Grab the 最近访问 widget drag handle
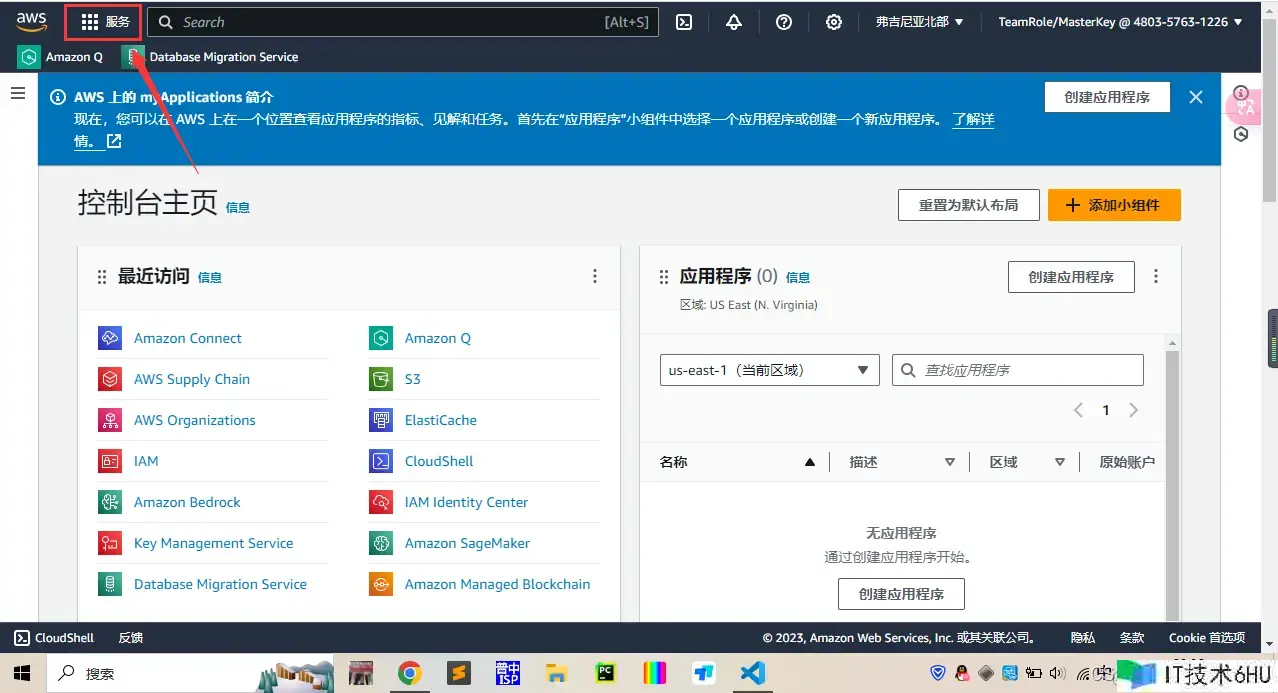Screen dimensions: 1278x693 (x=102, y=277)
